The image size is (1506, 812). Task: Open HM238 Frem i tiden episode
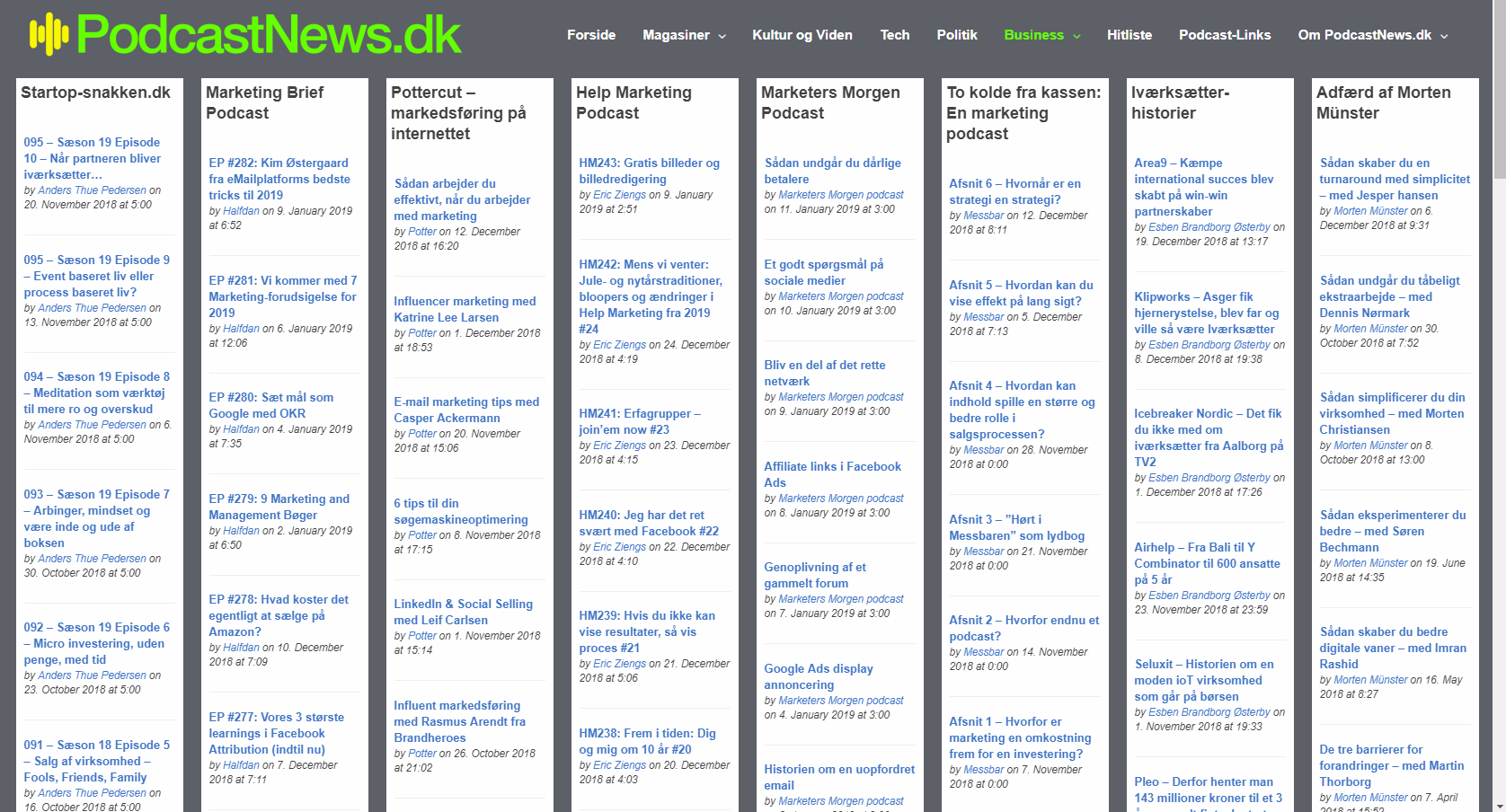tap(647, 741)
